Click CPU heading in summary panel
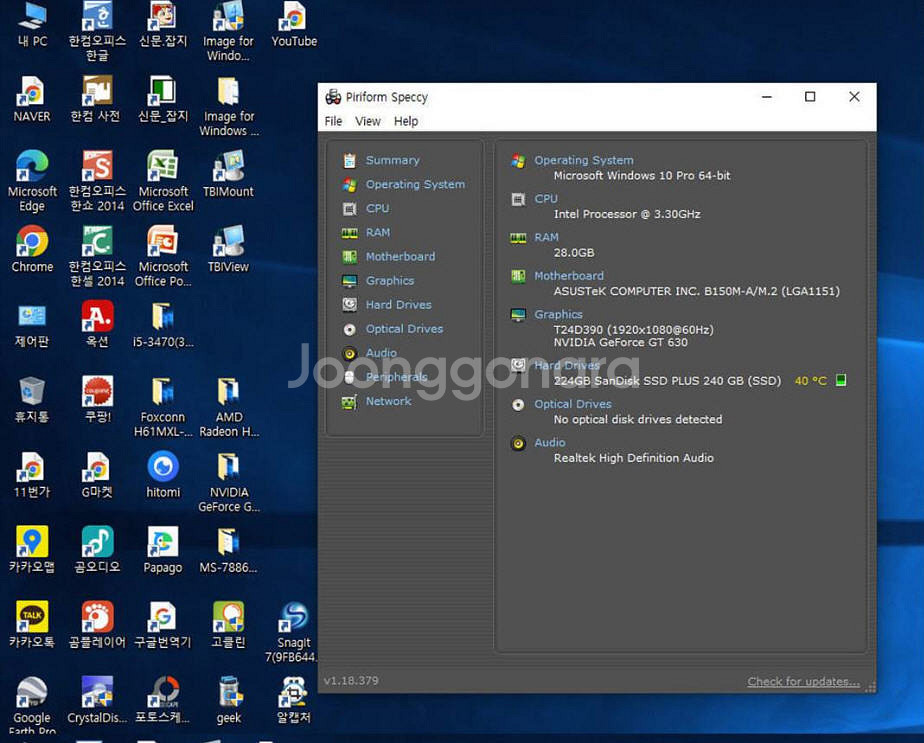Screen dimensions: 924x743 (546, 199)
